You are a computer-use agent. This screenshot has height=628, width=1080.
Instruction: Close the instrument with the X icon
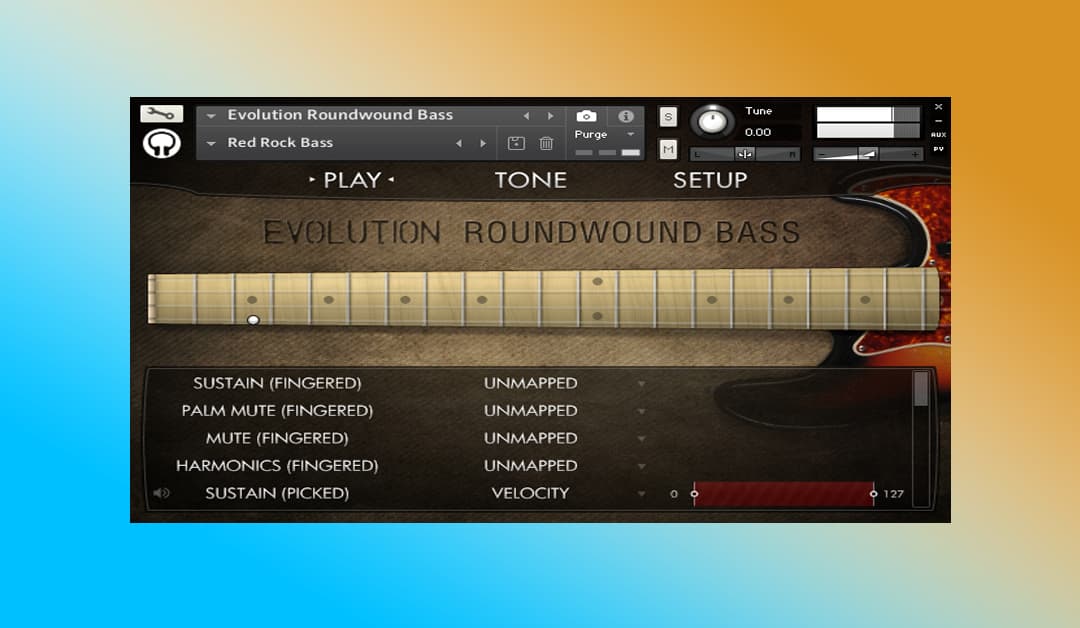(938, 107)
